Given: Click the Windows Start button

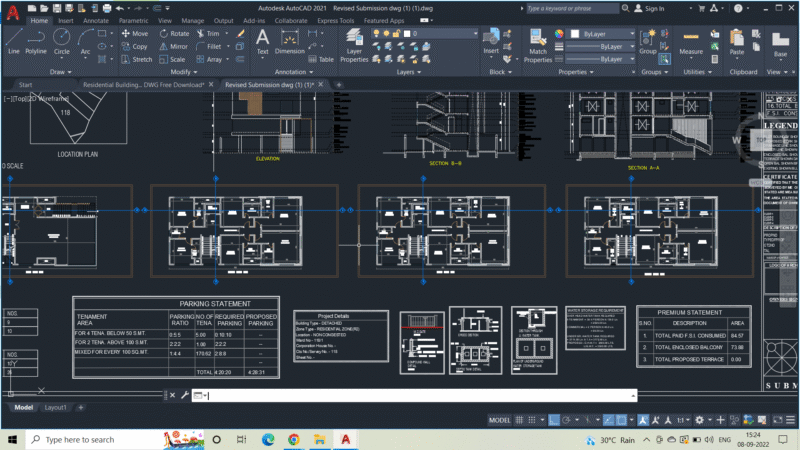Looking at the screenshot, I should click(x=13, y=439).
